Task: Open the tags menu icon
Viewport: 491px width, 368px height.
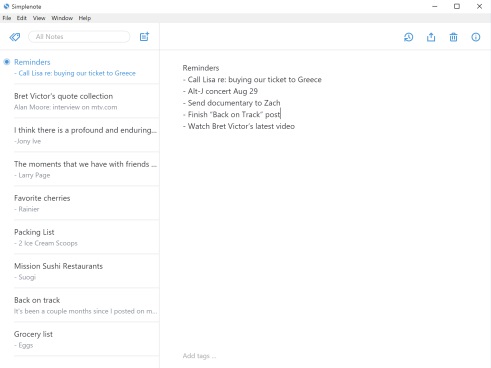Action: [x=15, y=37]
